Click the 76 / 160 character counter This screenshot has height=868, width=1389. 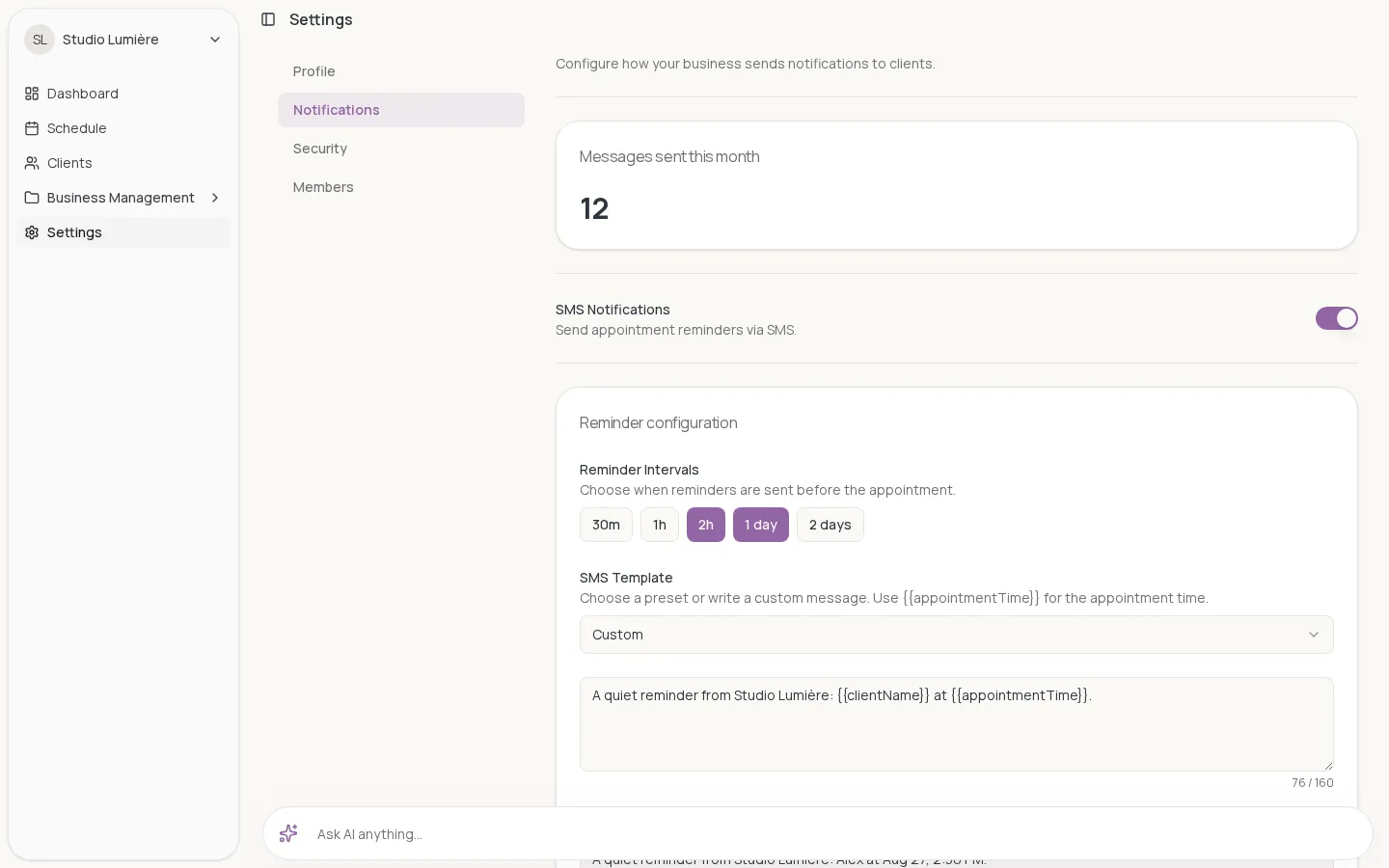(1312, 783)
